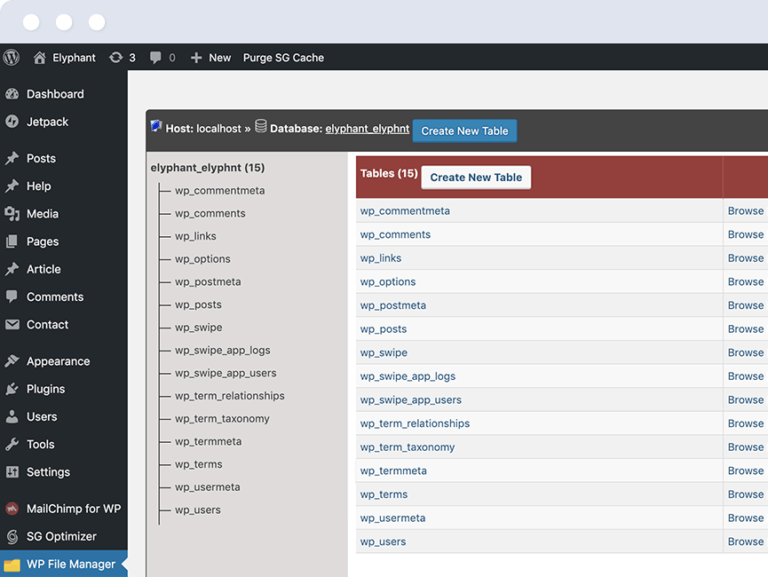Click Create New Table in the red Tables header
Viewport: 768px width, 577px height.
[476, 177]
